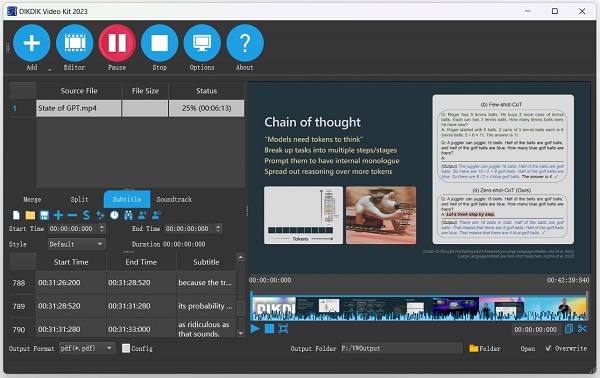The image size is (600, 378).
Task: Click the new subtitle file icon
Action: 16,215
